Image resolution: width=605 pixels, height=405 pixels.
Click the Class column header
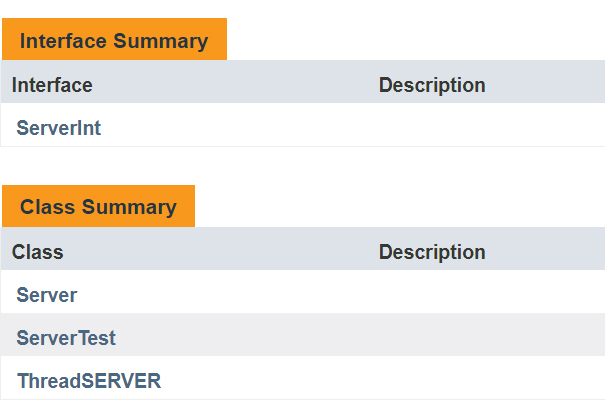tap(37, 252)
